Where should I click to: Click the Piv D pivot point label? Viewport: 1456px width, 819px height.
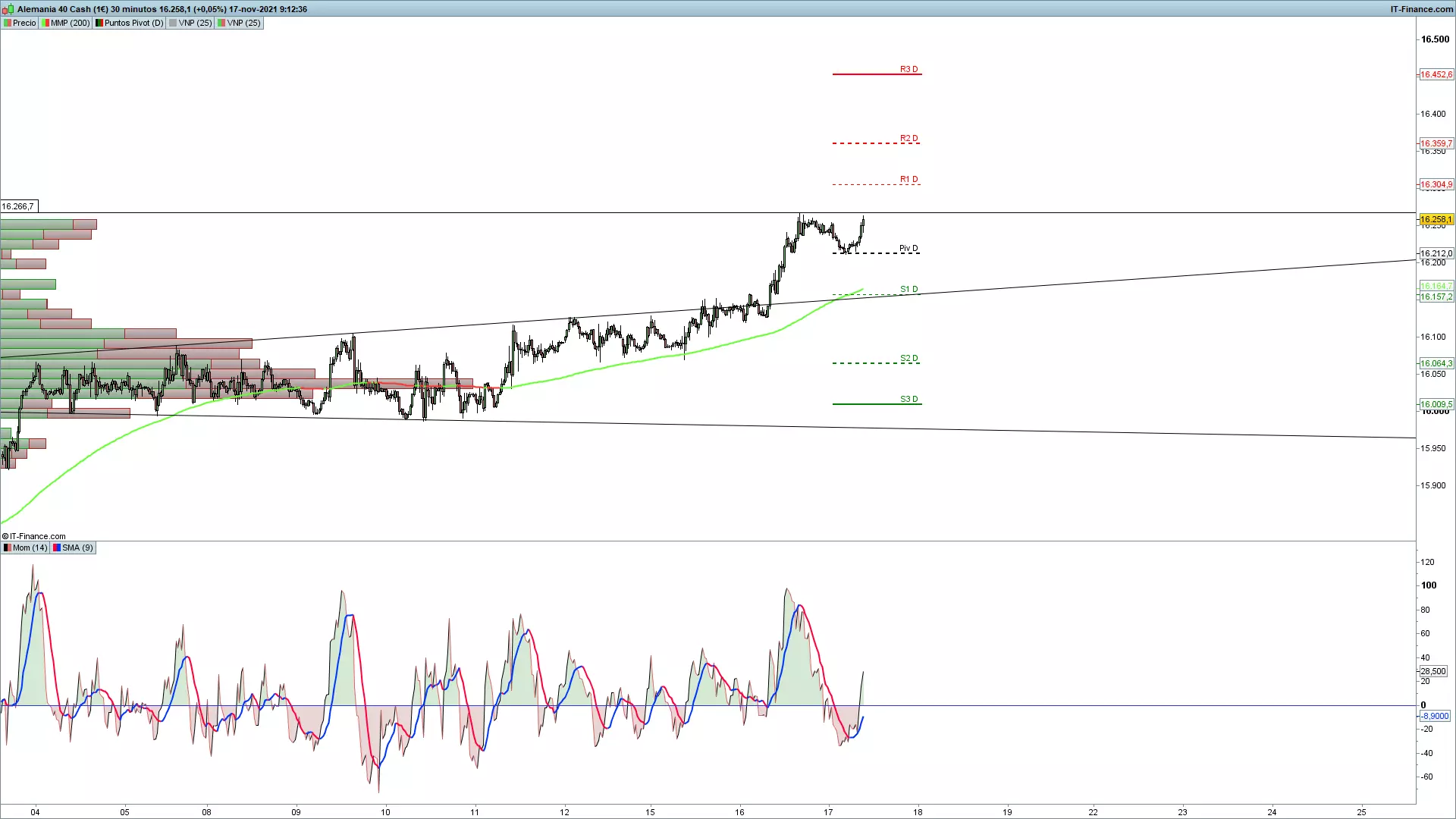(908, 248)
